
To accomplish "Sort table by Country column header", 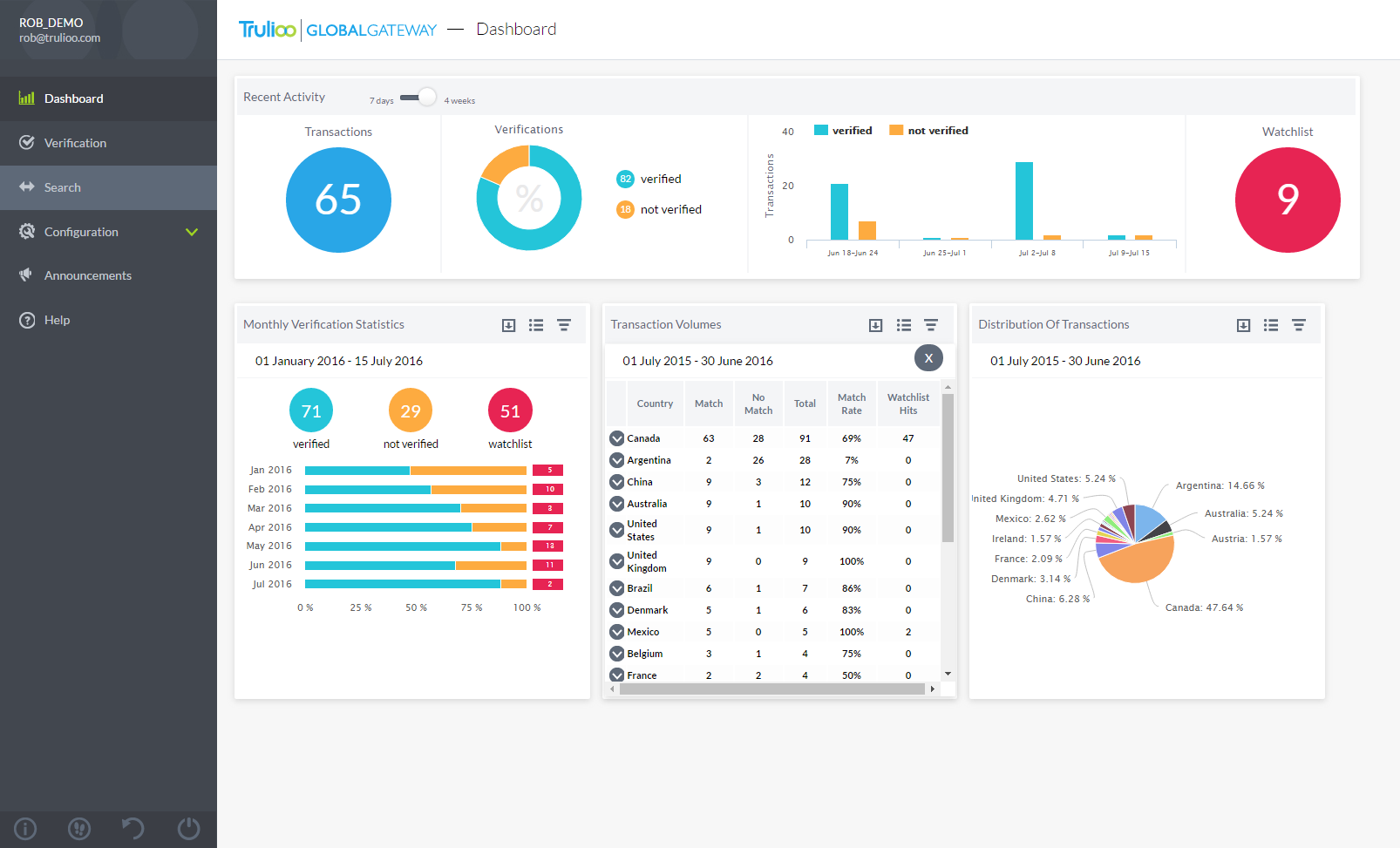I will 655,404.
